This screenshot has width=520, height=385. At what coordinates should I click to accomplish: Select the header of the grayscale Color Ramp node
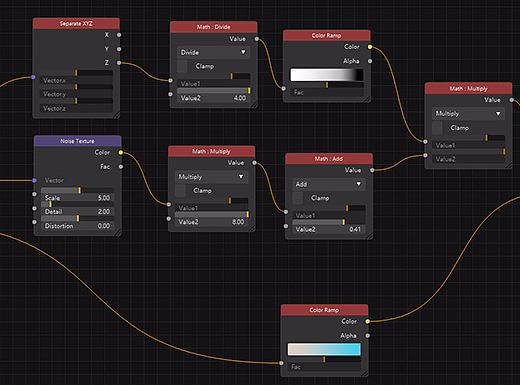(327, 35)
